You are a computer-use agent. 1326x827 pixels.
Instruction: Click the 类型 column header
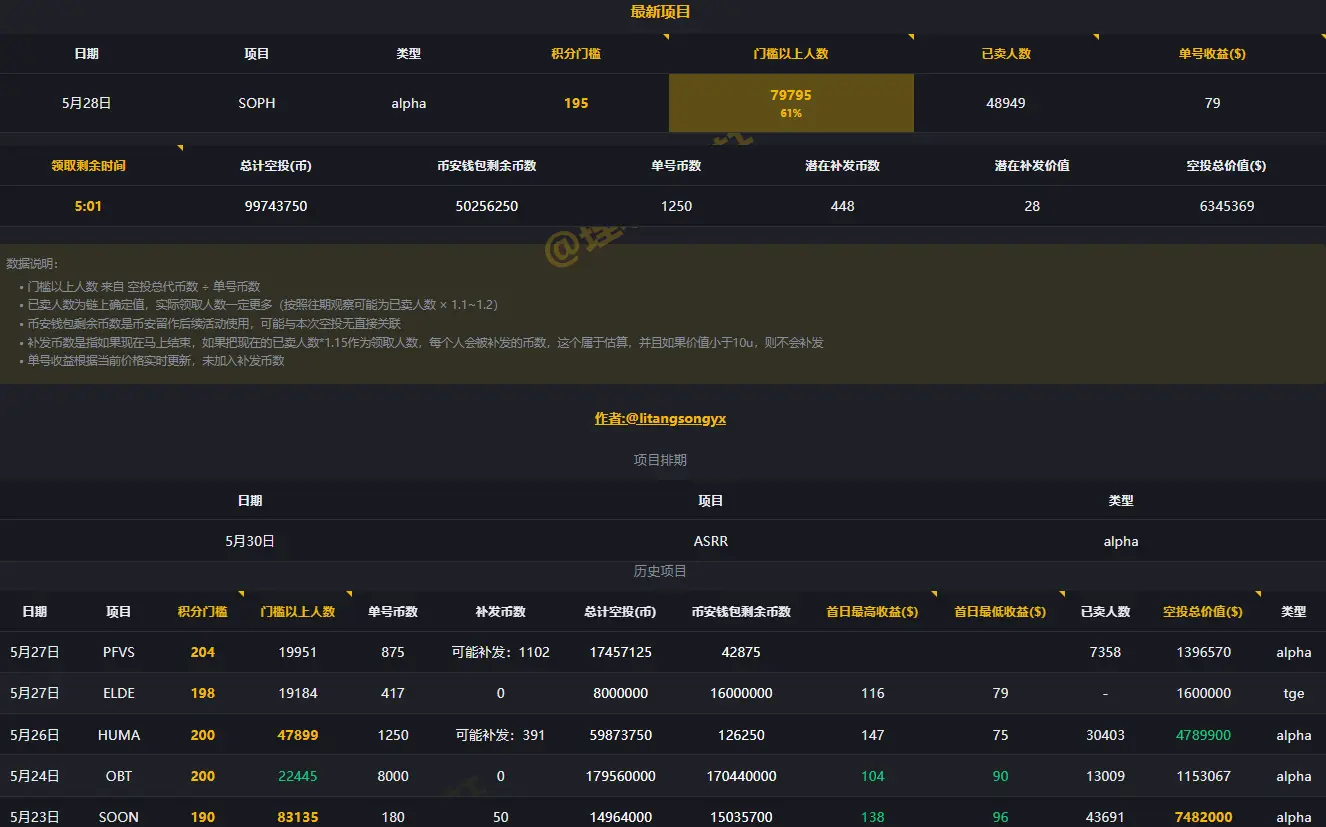408,54
